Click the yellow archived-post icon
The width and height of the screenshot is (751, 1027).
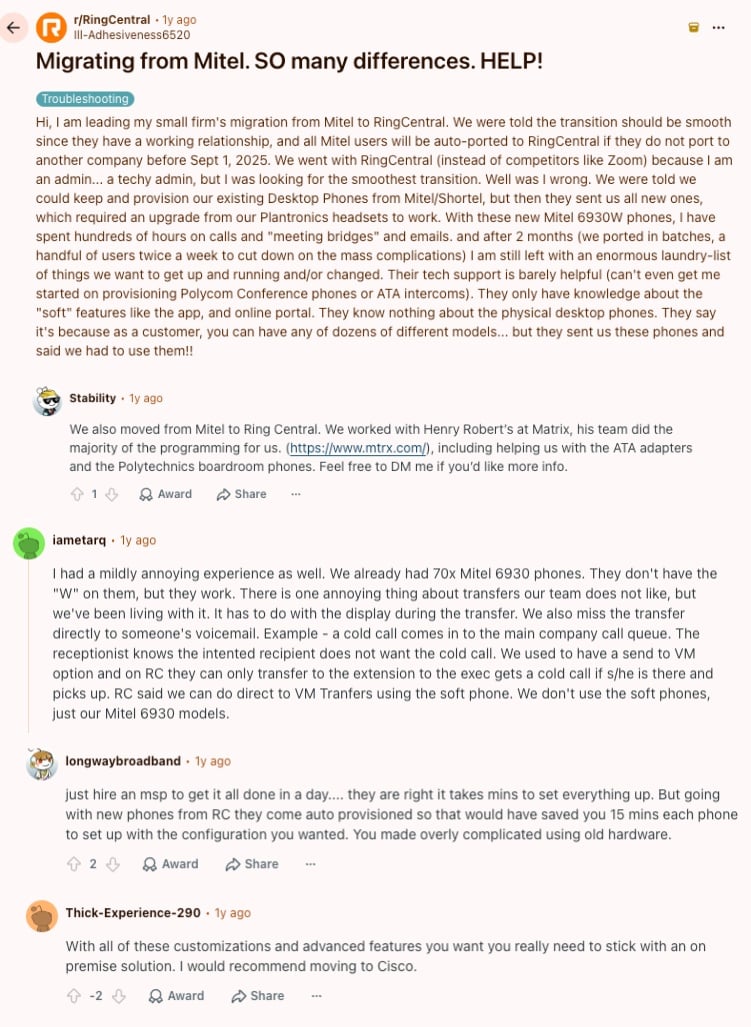[693, 28]
